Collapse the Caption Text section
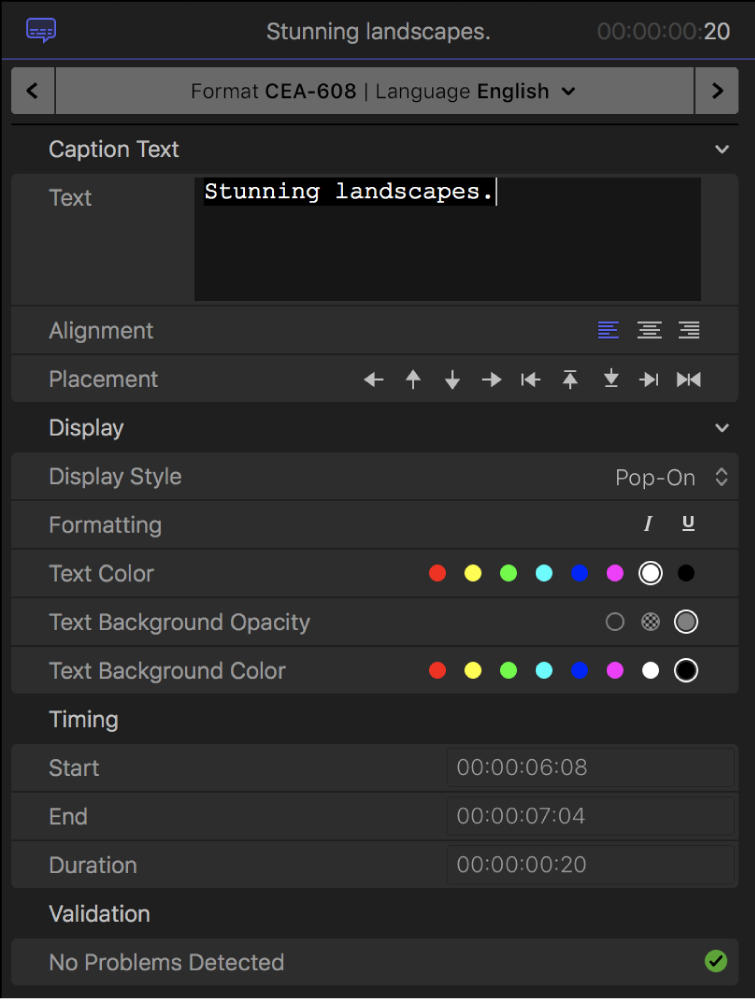The width and height of the screenshot is (755, 1000). (722, 148)
